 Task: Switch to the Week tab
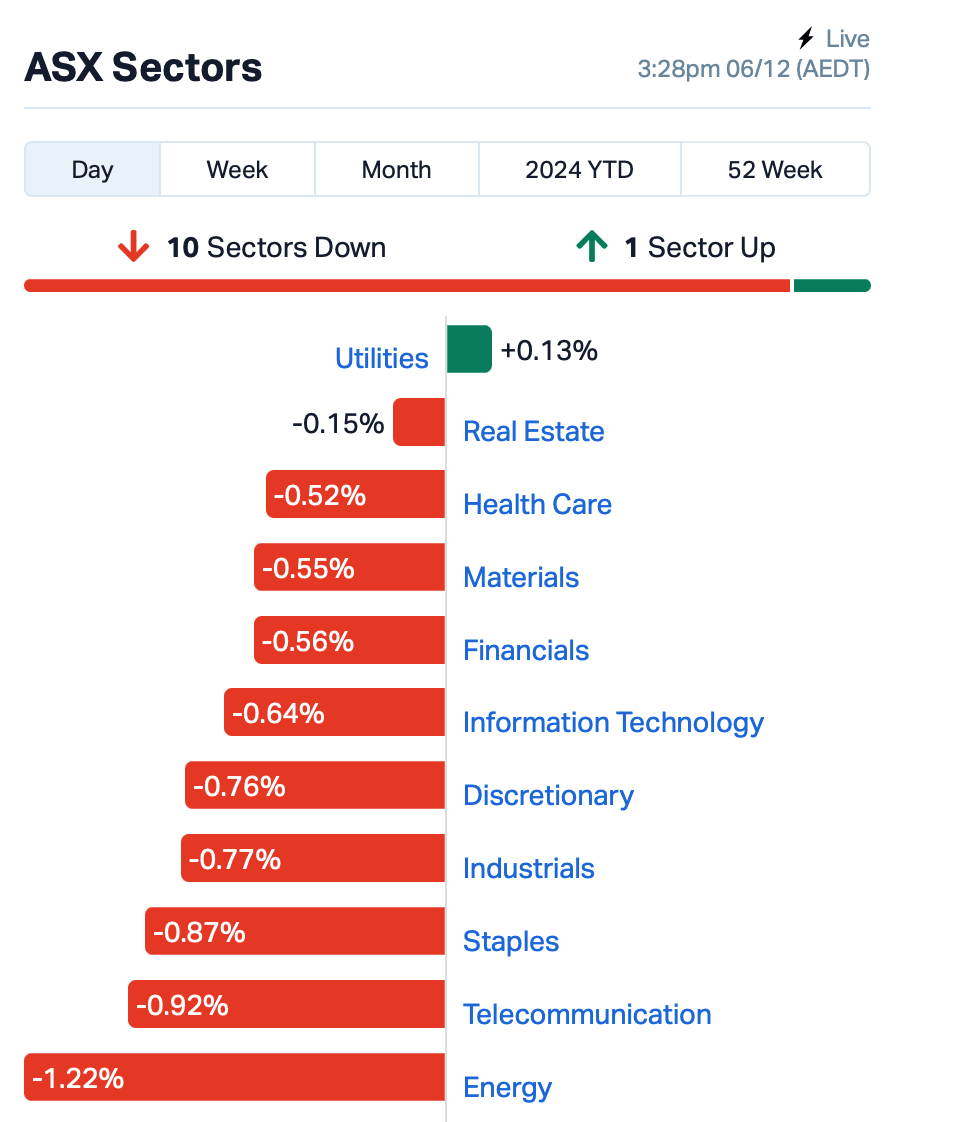[x=237, y=170]
